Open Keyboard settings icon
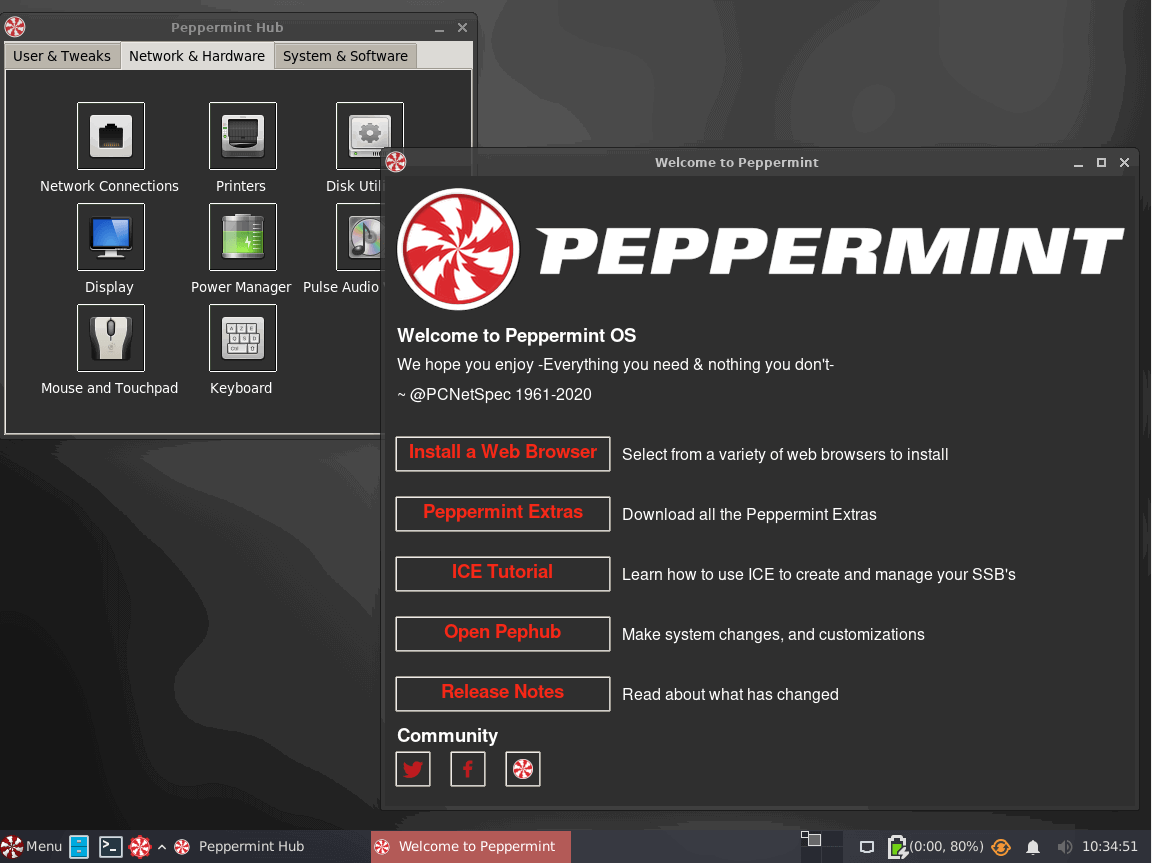Image resolution: width=1152 pixels, height=863 pixels. click(x=242, y=338)
